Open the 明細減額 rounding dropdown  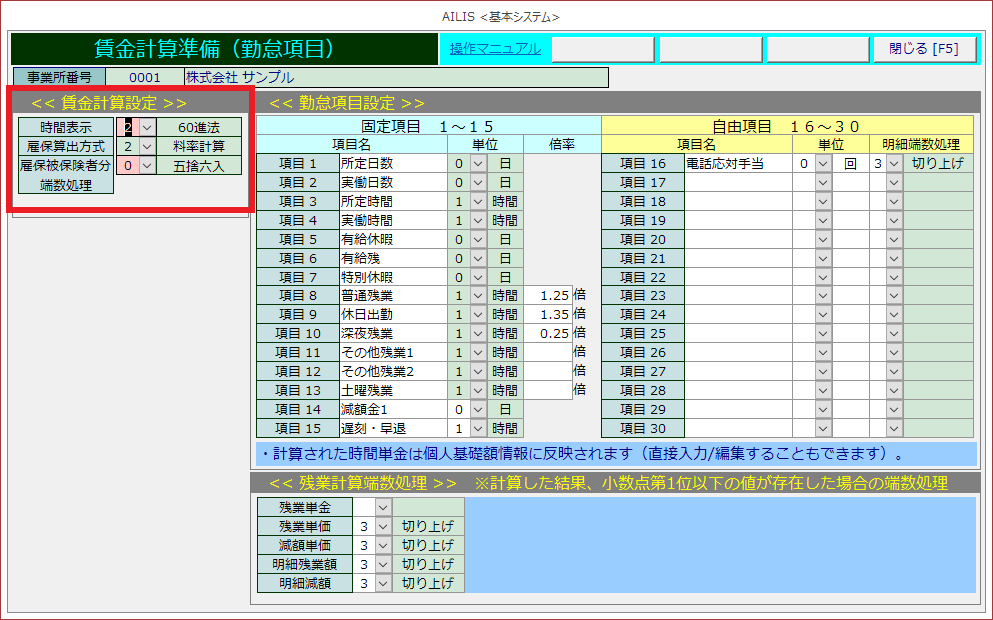pos(383,583)
